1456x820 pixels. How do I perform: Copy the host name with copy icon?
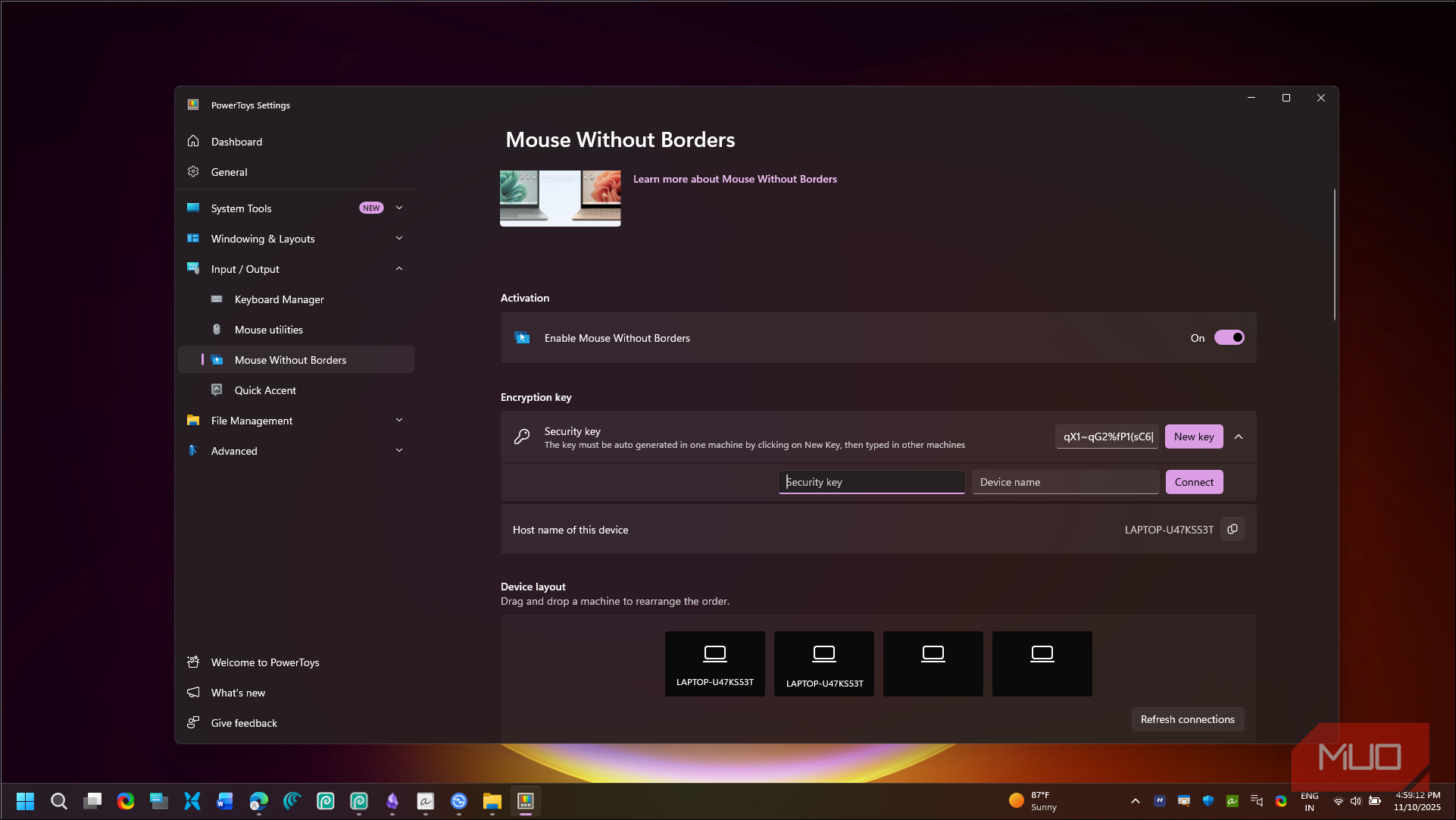(1233, 530)
